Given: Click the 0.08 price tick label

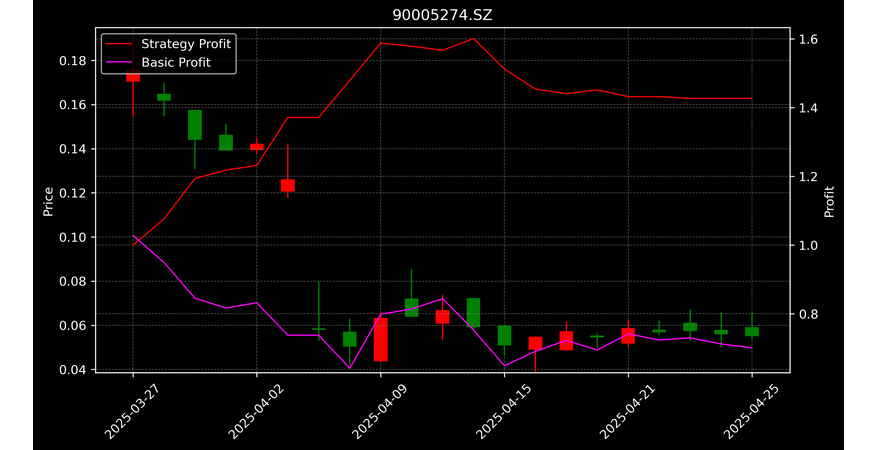Looking at the screenshot, I should [73, 282].
